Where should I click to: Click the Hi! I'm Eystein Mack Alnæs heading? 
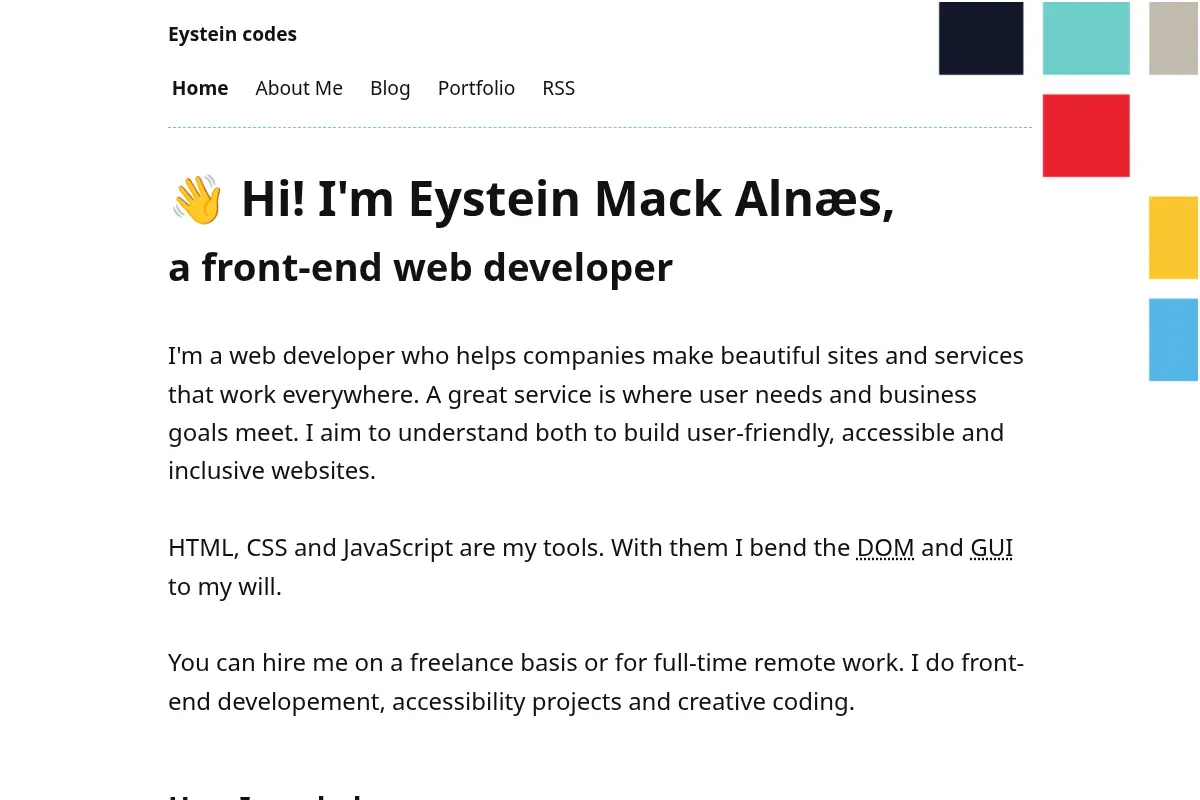click(x=532, y=199)
